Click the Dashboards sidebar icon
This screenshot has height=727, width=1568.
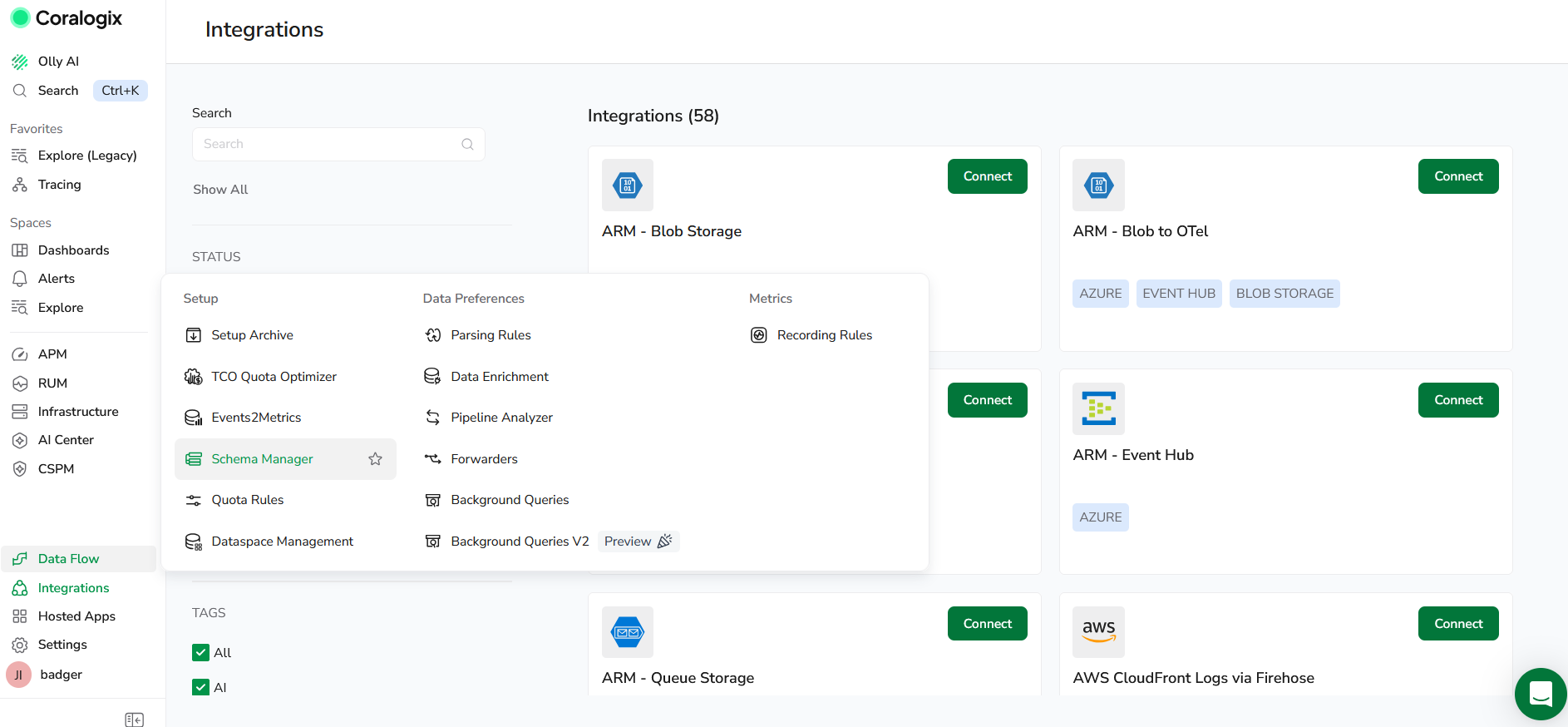[x=20, y=250]
